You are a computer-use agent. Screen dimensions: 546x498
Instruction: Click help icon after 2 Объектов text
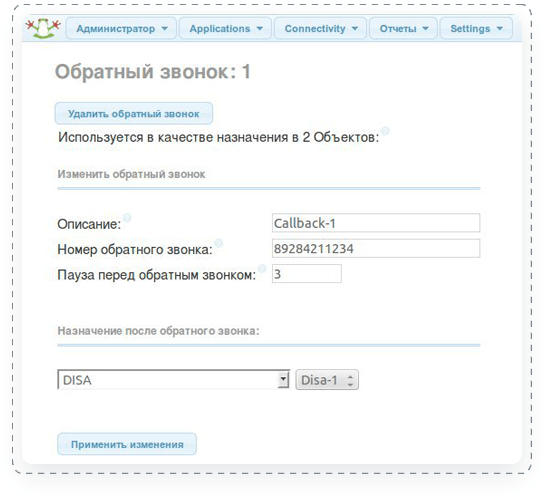[x=385, y=131]
